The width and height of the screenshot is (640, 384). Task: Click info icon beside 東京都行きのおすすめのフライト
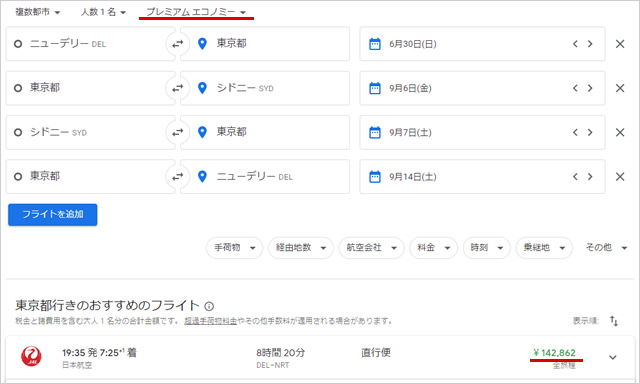click(209, 306)
